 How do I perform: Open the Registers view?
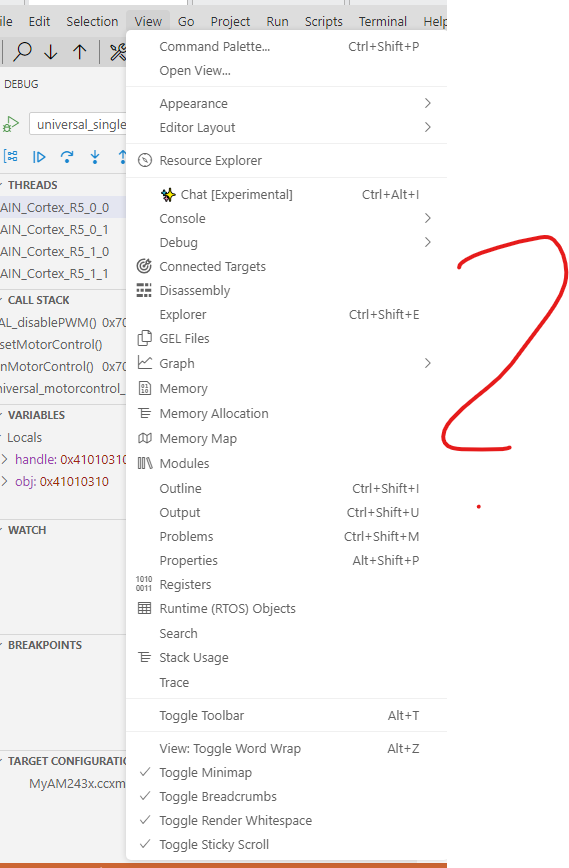point(286,585)
